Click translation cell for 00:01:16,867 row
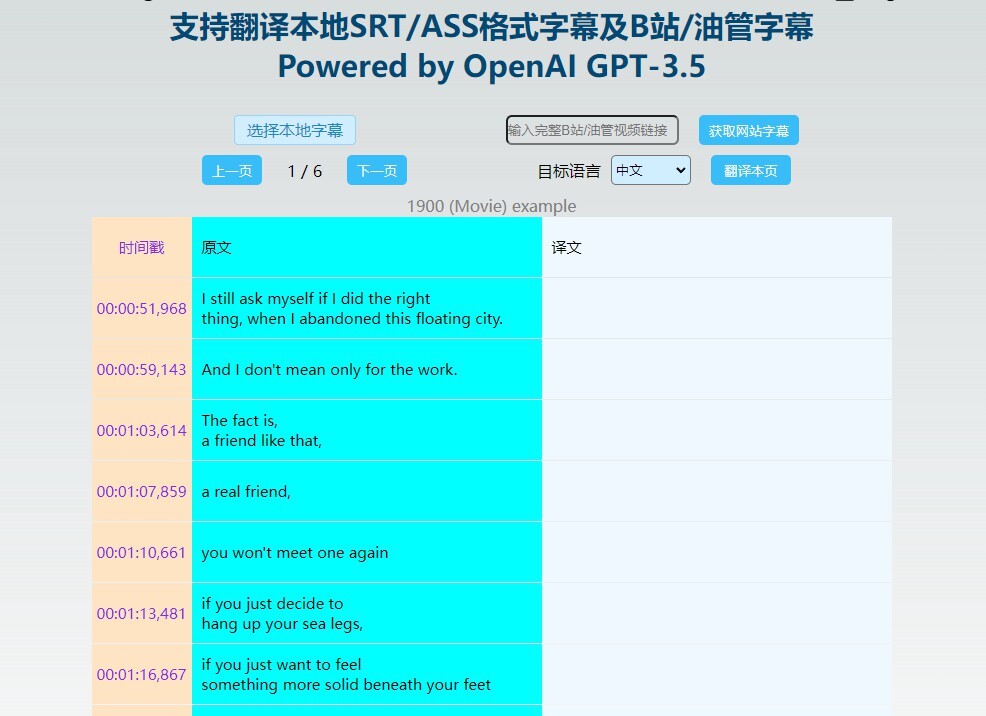Screen dimensions: 986x716 [x=716, y=674]
